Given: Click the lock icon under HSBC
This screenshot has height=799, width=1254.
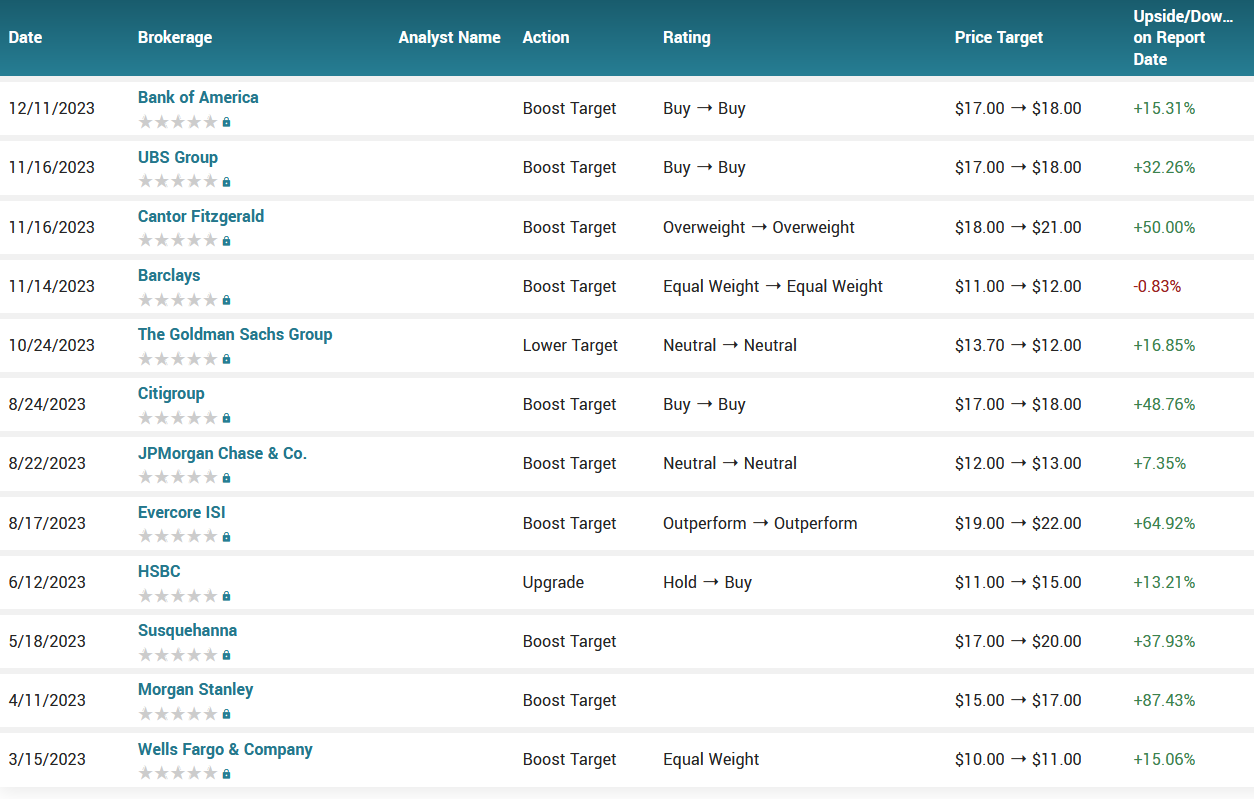Looking at the screenshot, I should click(226, 596).
